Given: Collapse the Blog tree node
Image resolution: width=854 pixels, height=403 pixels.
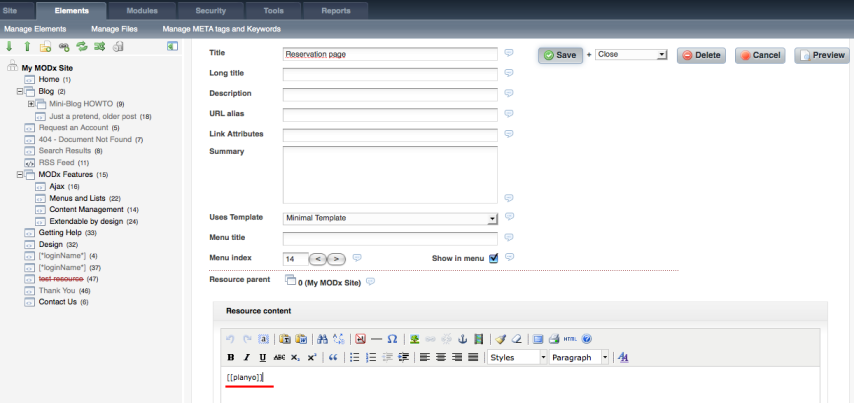Looking at the screenshot, I should point(20,91).
